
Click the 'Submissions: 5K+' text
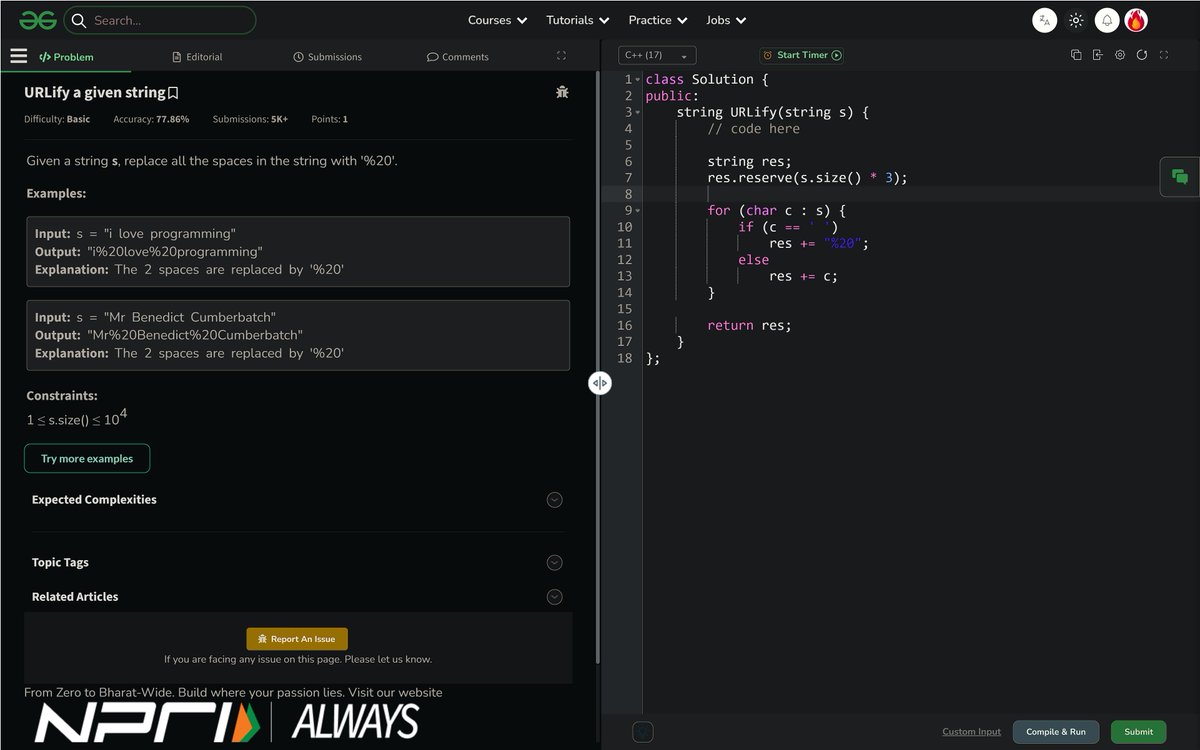[250, 119]
